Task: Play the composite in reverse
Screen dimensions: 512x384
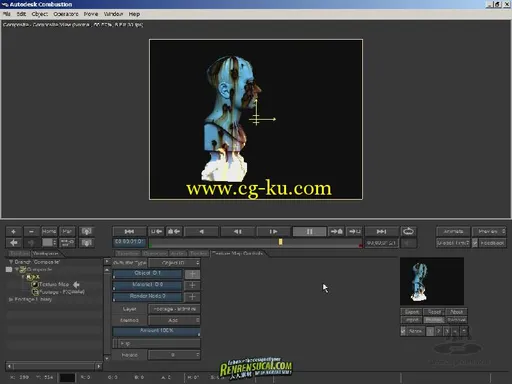Action: pyautogui.click(x=201, y=231)
